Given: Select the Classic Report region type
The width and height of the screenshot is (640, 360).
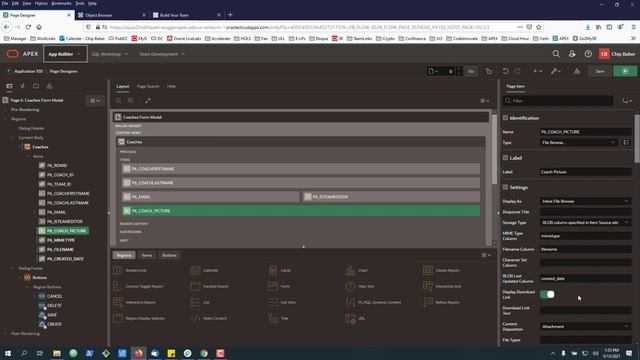Looking at the screenshot, I should point(441,270).
